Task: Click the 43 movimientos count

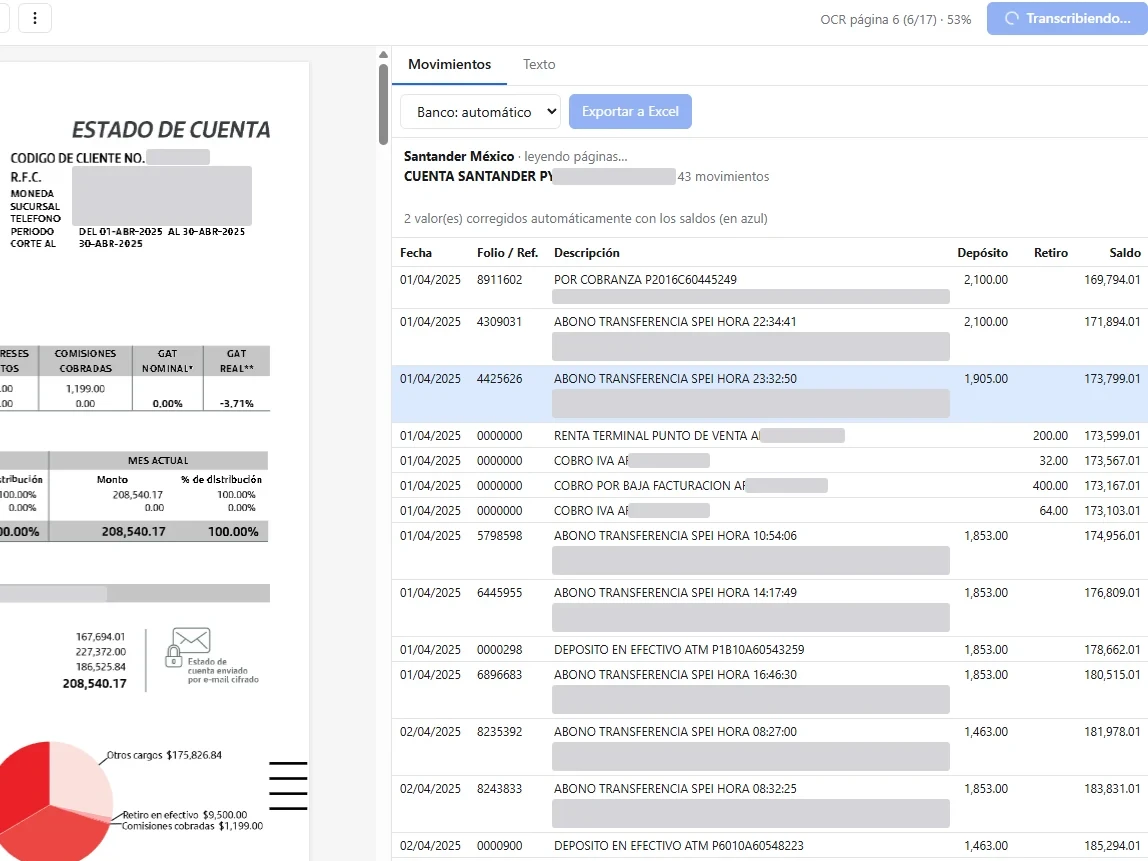Action: point(723,176)
